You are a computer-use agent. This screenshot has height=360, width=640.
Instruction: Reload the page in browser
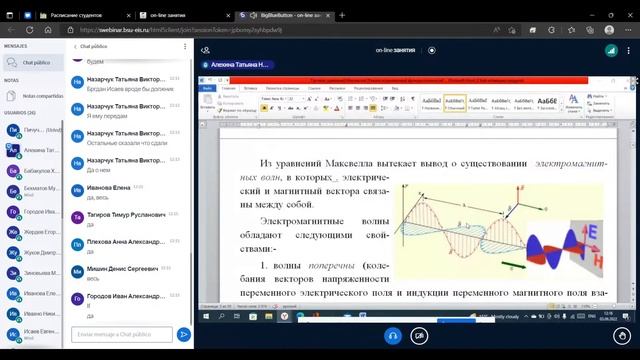pos(29,30)
